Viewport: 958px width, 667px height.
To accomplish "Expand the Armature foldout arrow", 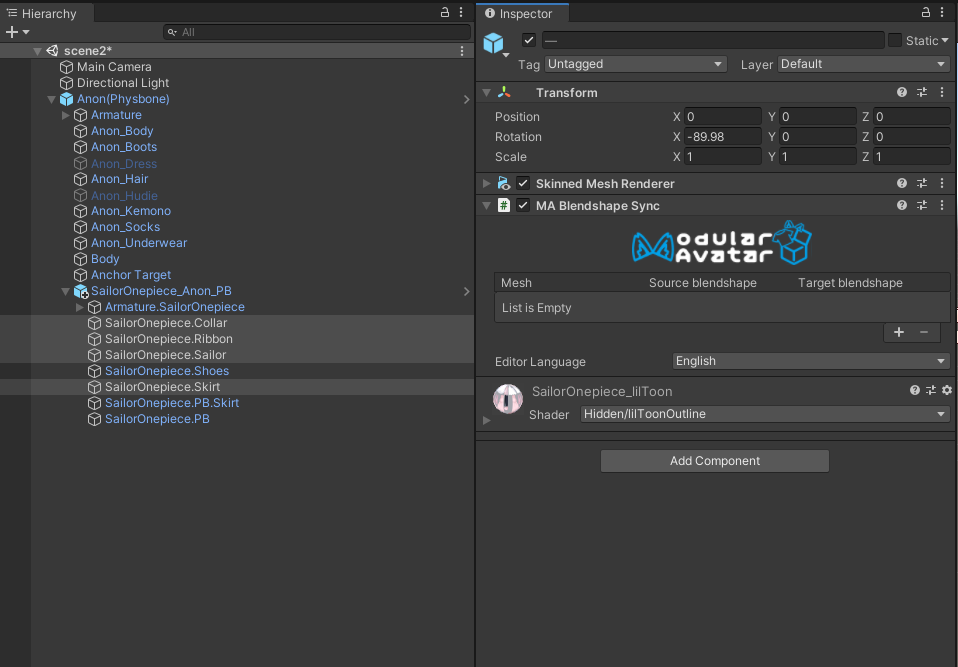I will coord(65,115).
